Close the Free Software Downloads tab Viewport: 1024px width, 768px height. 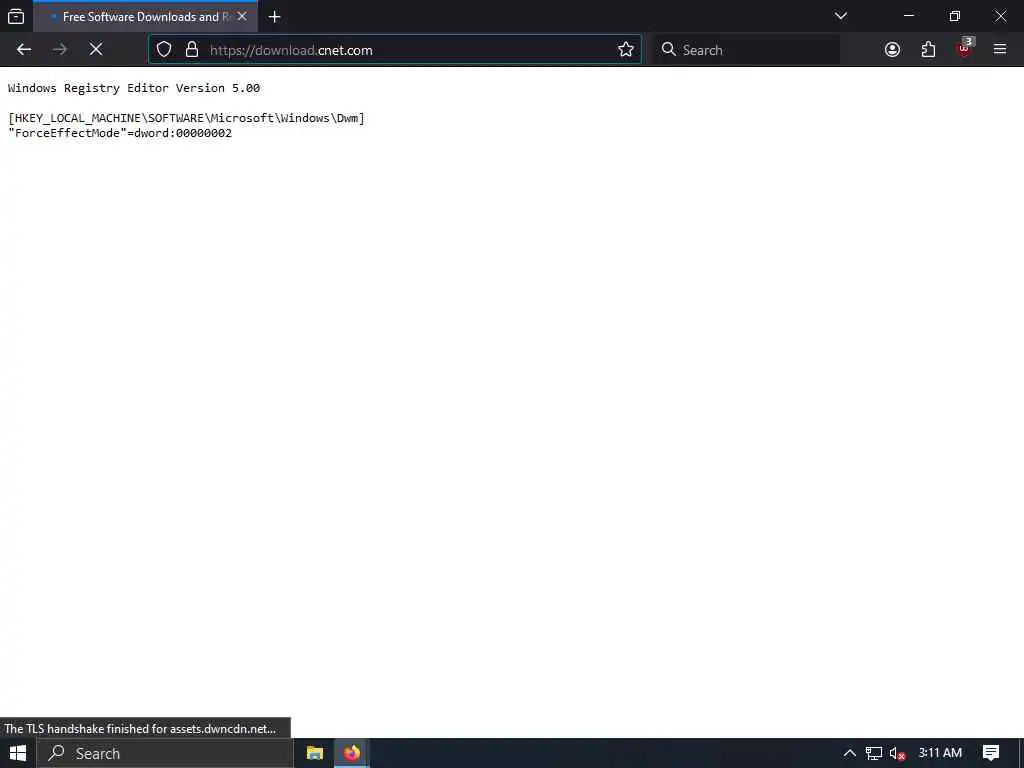click(242, 16)
